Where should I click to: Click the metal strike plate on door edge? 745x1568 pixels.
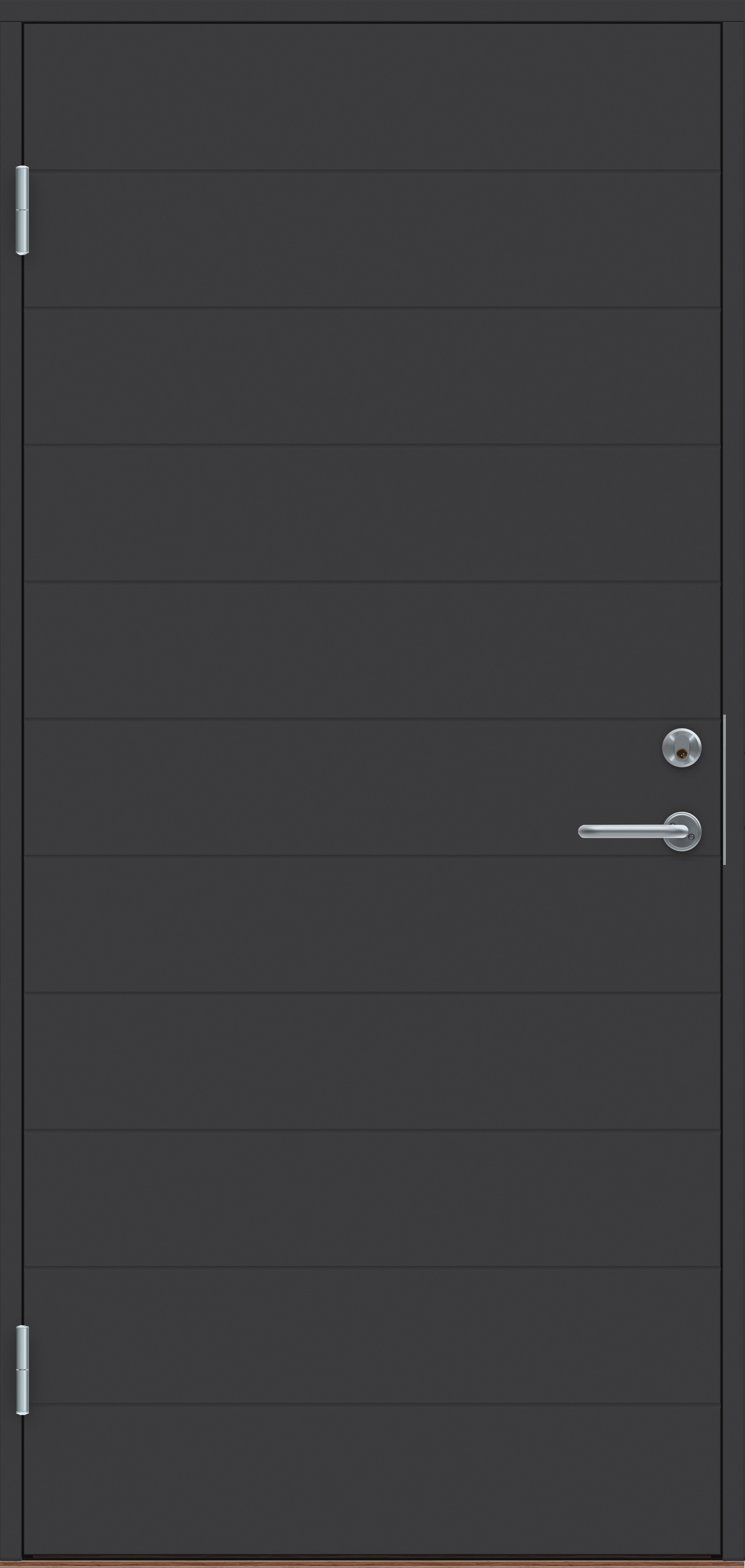coord(724,790)
